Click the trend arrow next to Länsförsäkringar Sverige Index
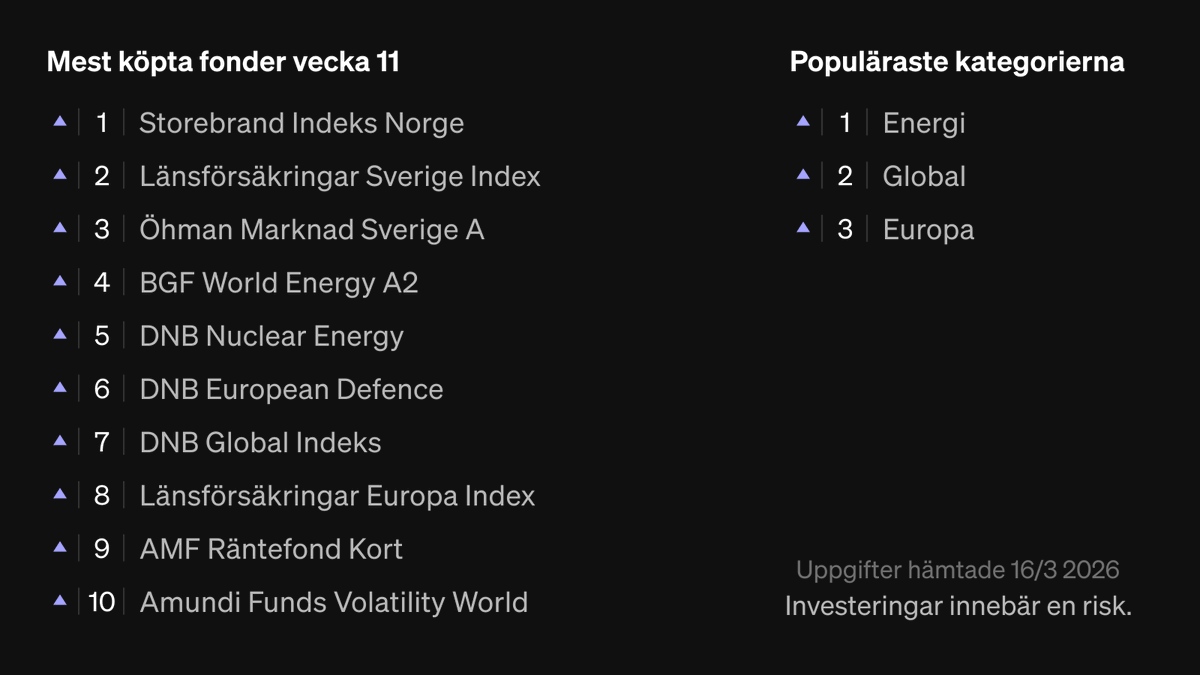1200x675 pixels. point(60,174)
